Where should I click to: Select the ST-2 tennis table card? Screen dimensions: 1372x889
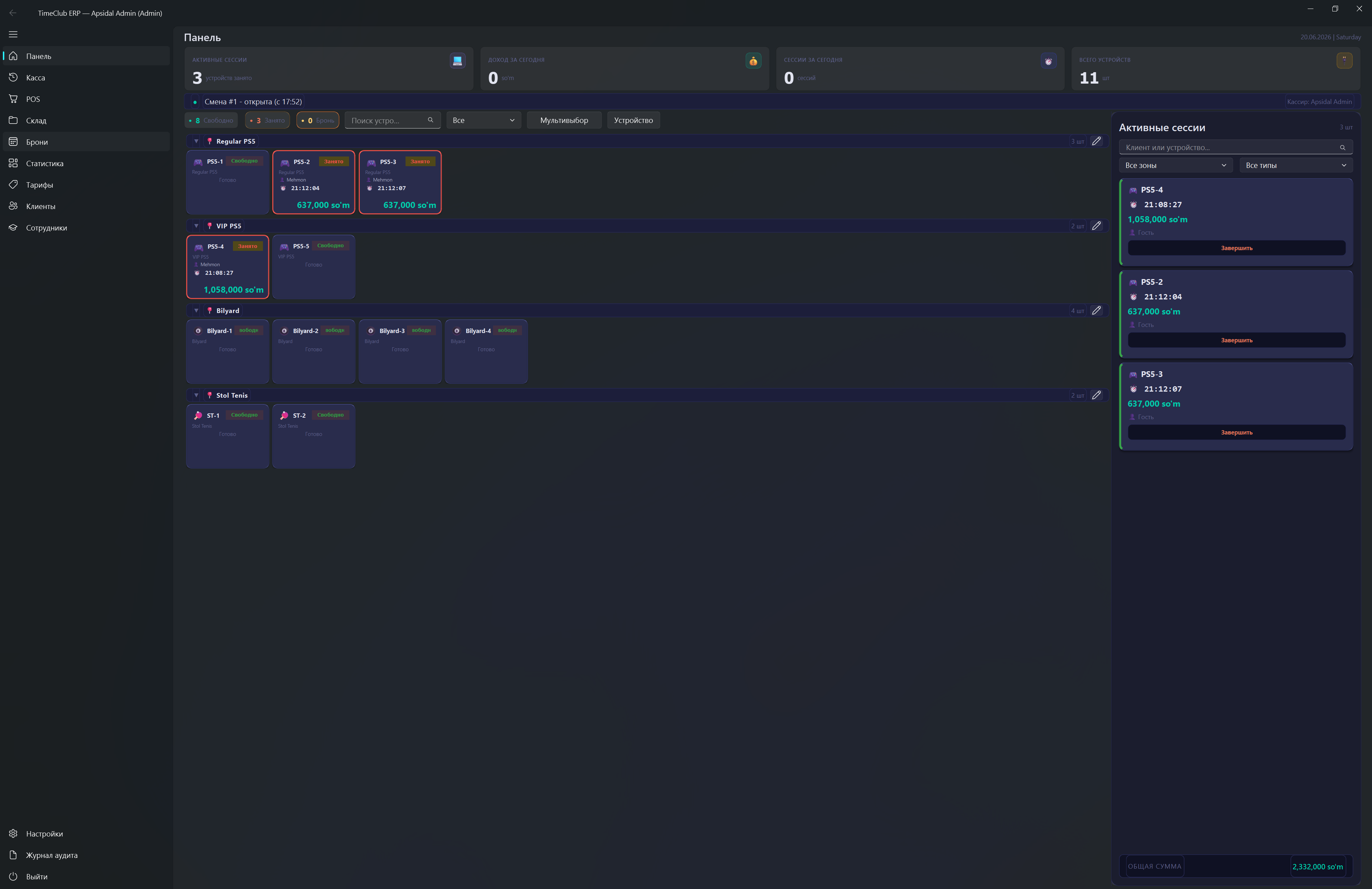point(314,436)
